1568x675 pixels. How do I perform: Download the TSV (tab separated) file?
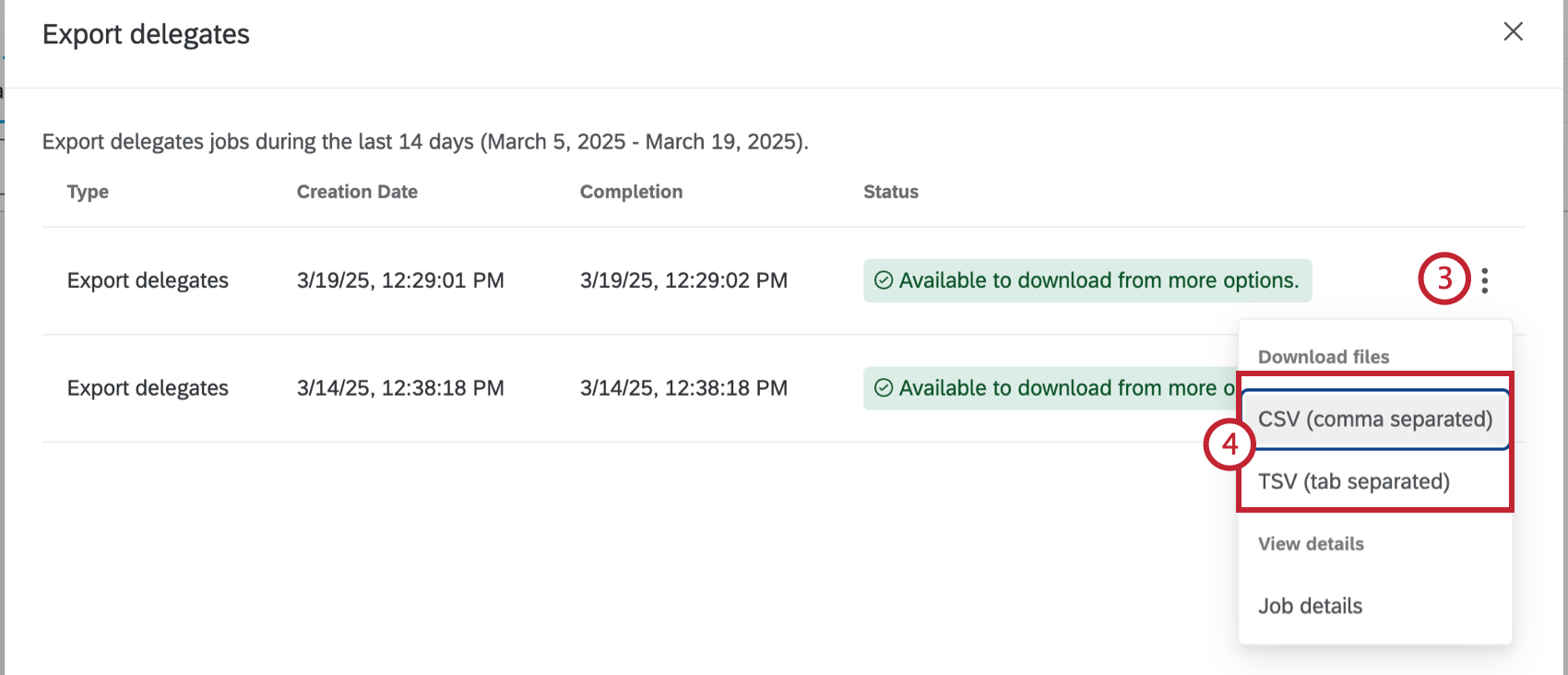[x=1353, y=481]
